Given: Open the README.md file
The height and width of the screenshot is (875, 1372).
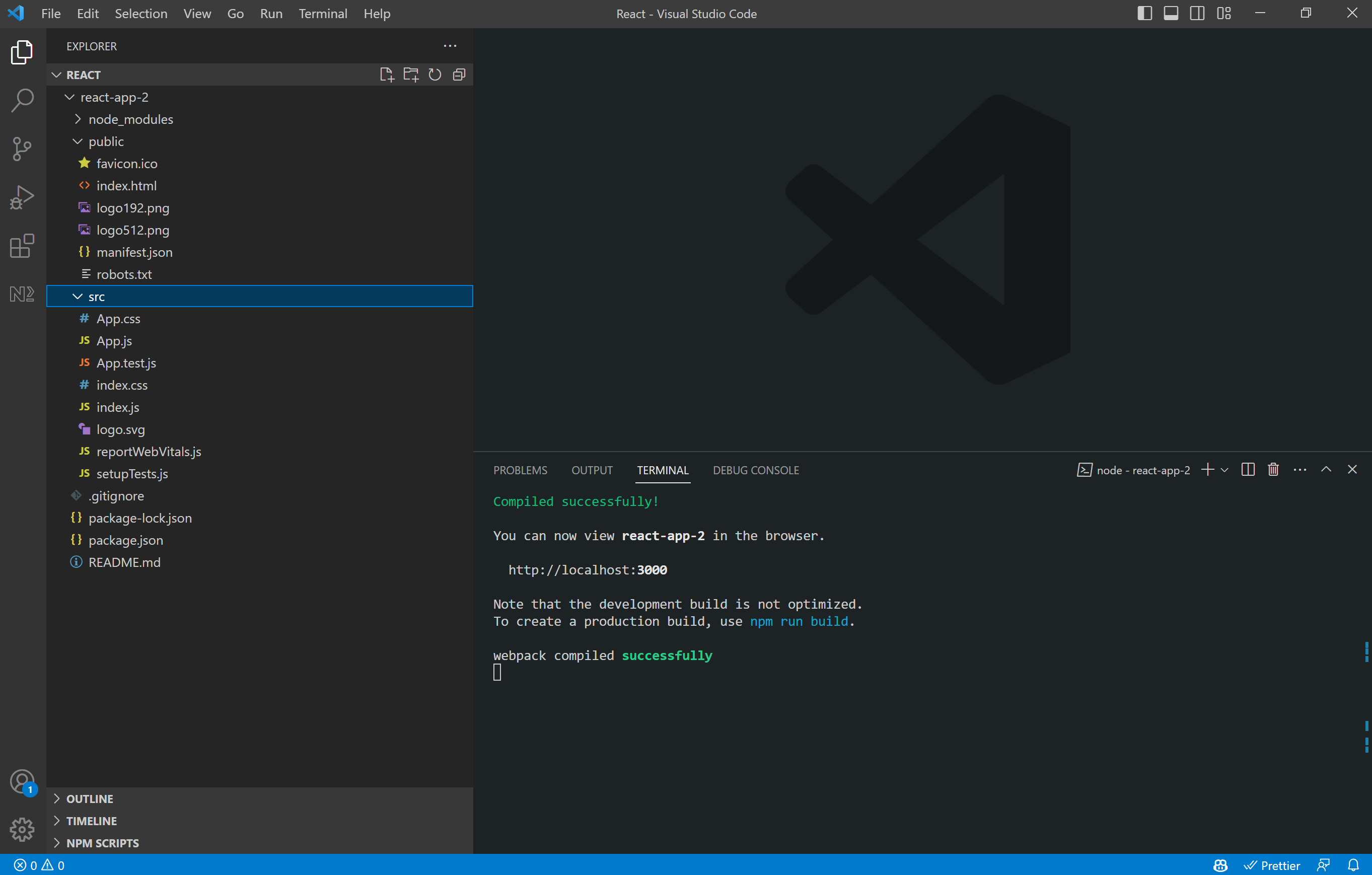Looking at the screenshot, I should point(260,562).
